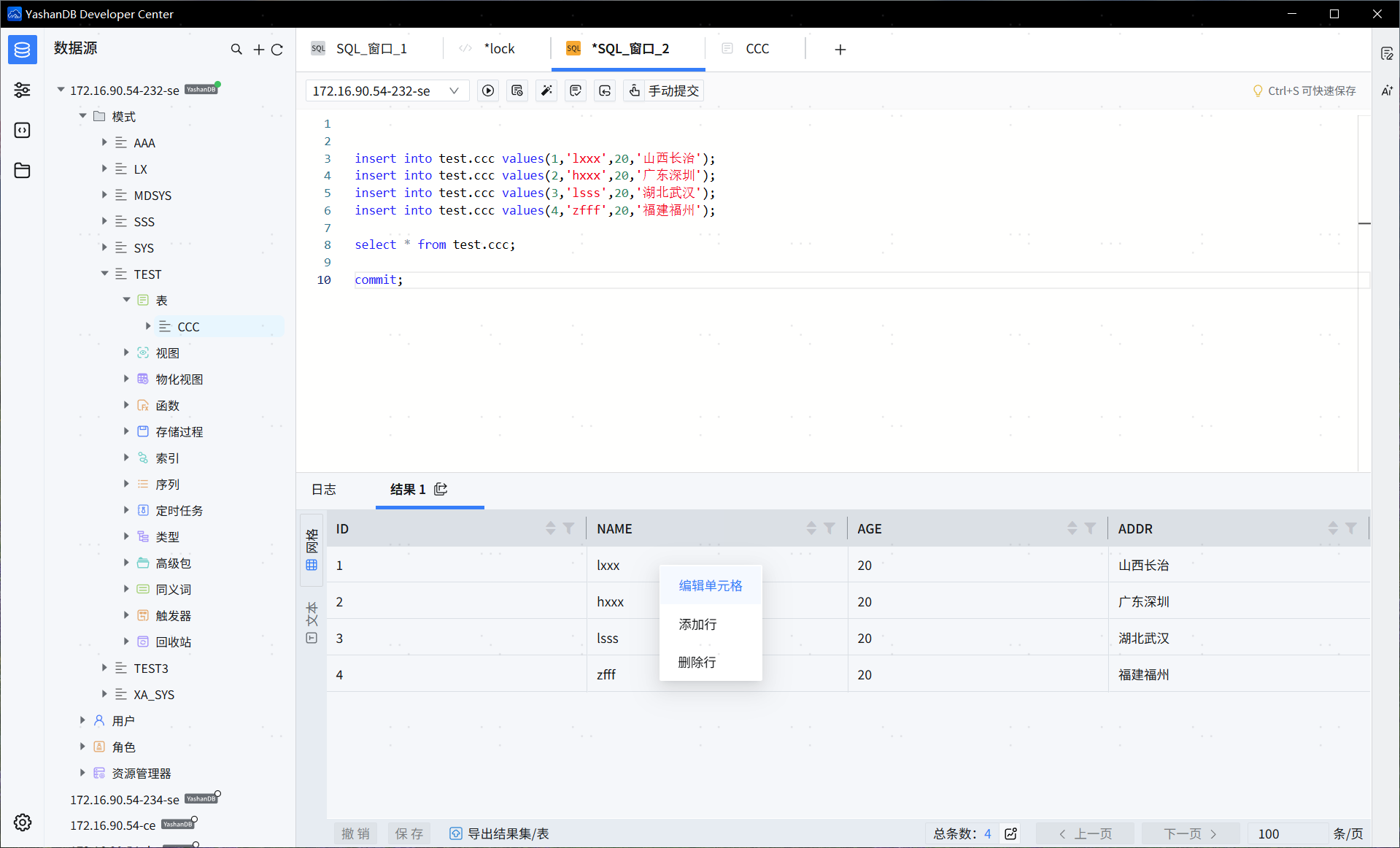
Task: Open settings gear in the left sidebar
Action: click(x=23, y=822)
